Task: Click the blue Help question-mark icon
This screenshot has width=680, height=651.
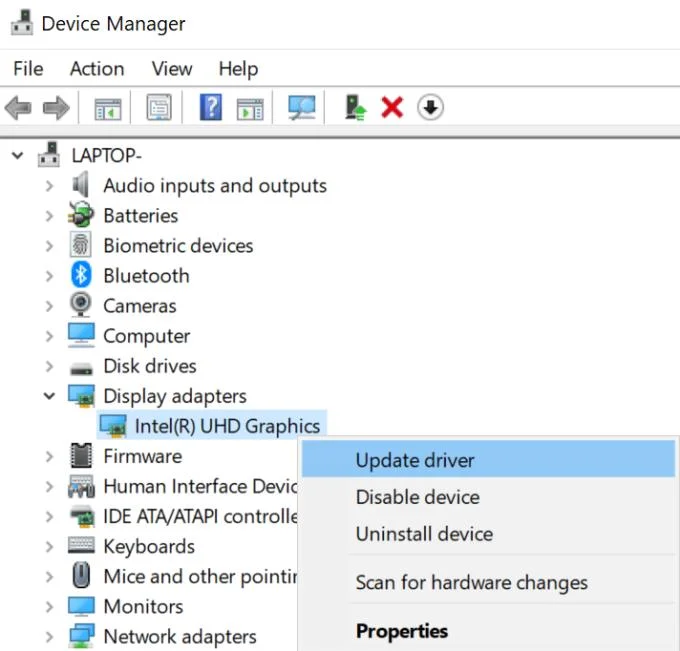Action: point(211,107)
